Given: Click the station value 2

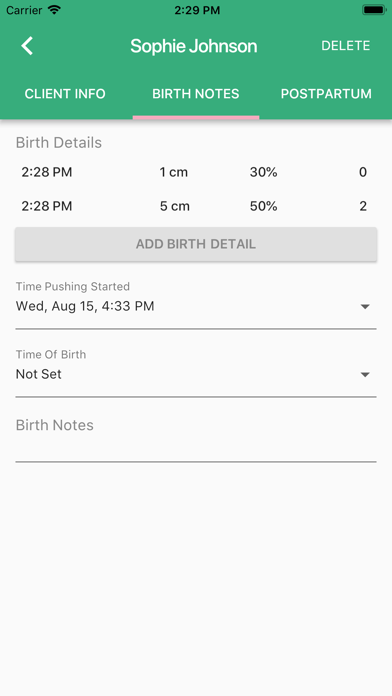Looking at the screenshot, I should tap(363, 206).
